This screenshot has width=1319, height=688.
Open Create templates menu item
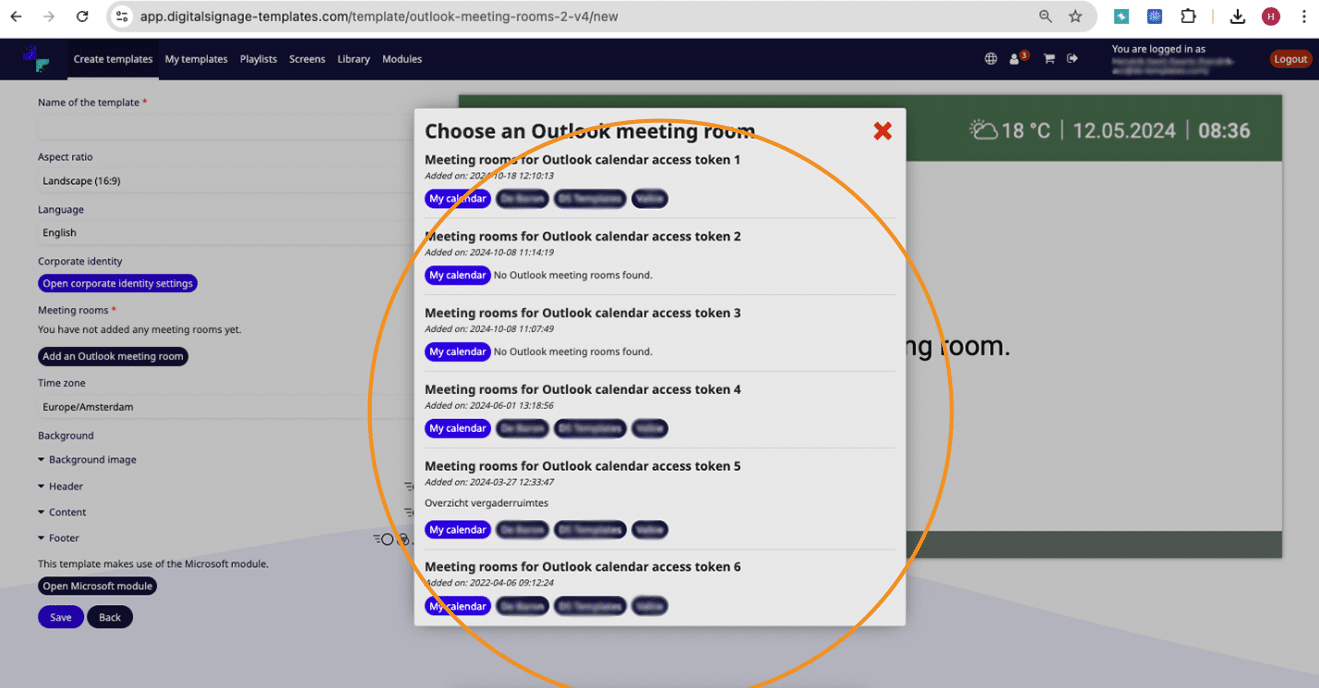coord(113,59)
